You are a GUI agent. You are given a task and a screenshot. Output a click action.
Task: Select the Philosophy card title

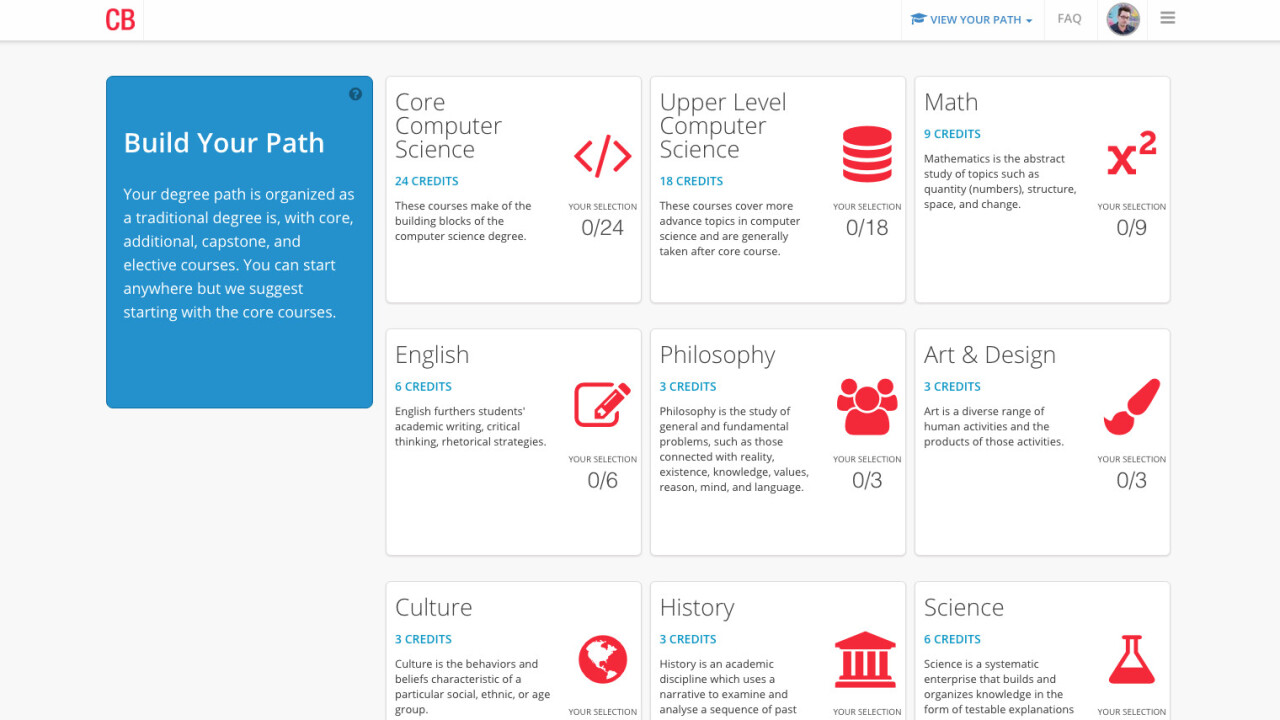(x=717, y=355)
